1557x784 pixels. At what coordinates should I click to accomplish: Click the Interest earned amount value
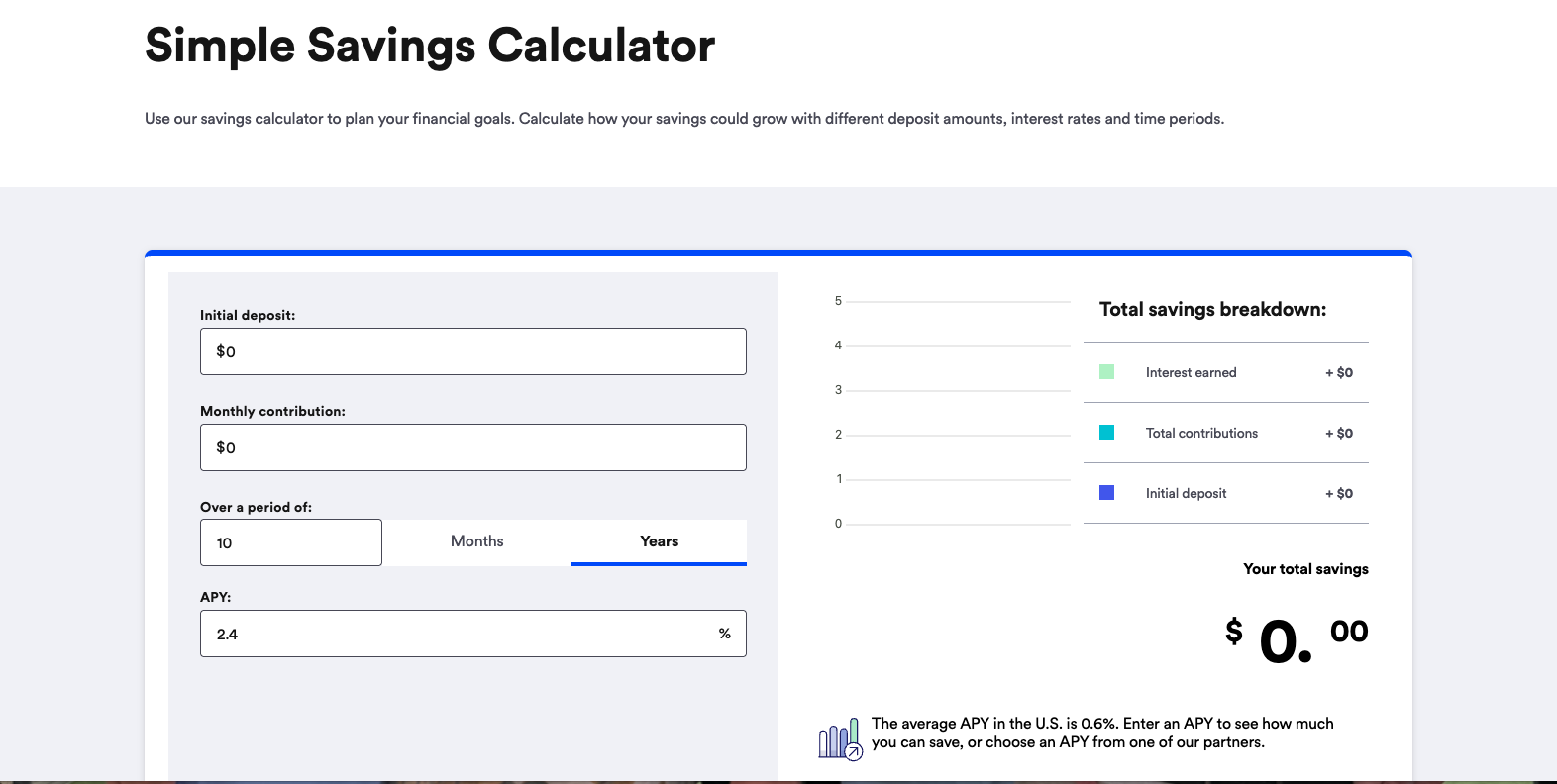tap(1339, 373)
